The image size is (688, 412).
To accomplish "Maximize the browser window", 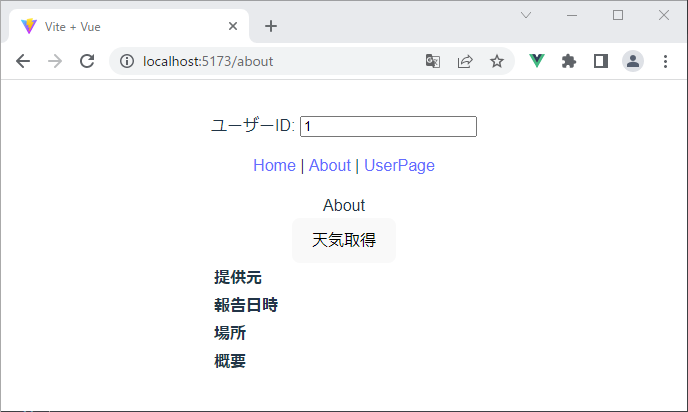I will (618, 15).
